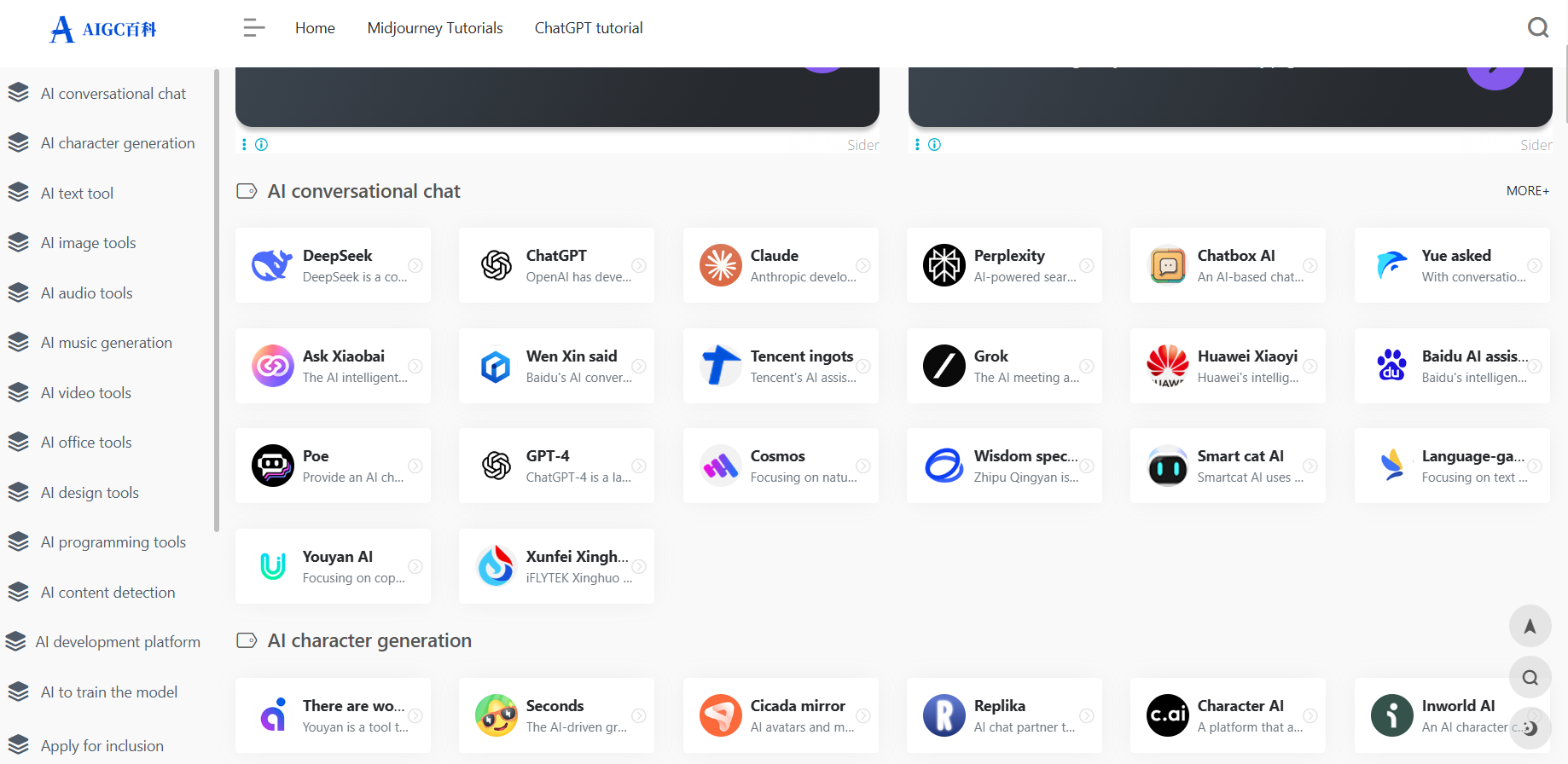
Task: Click the Character AI c.ai icon
Action: (x=1167, y=715)
